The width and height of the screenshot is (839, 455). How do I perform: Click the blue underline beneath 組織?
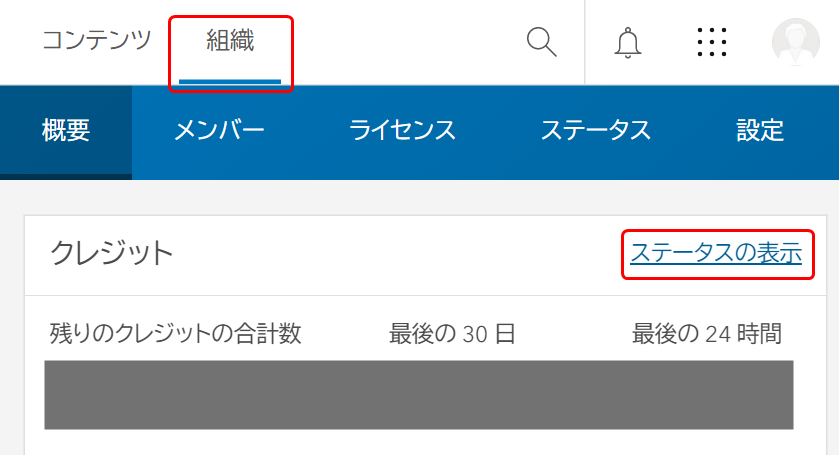[230, 81]
